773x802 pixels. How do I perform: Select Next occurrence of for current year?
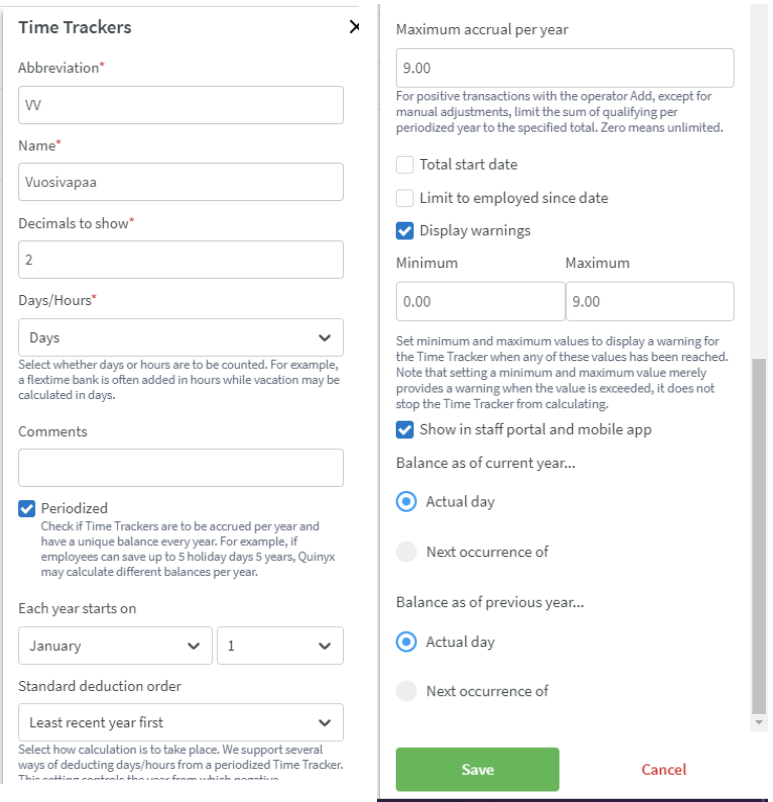click(406, 552)
